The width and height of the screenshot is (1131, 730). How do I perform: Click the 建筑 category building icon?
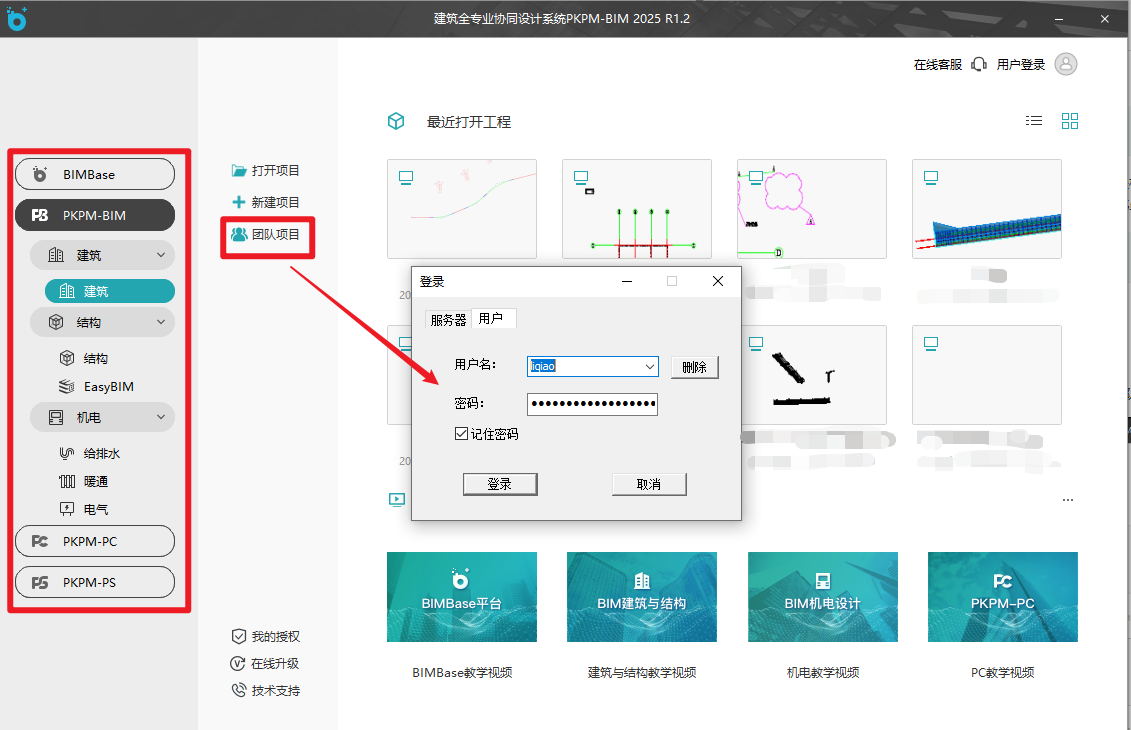click(x=56, y=255)
